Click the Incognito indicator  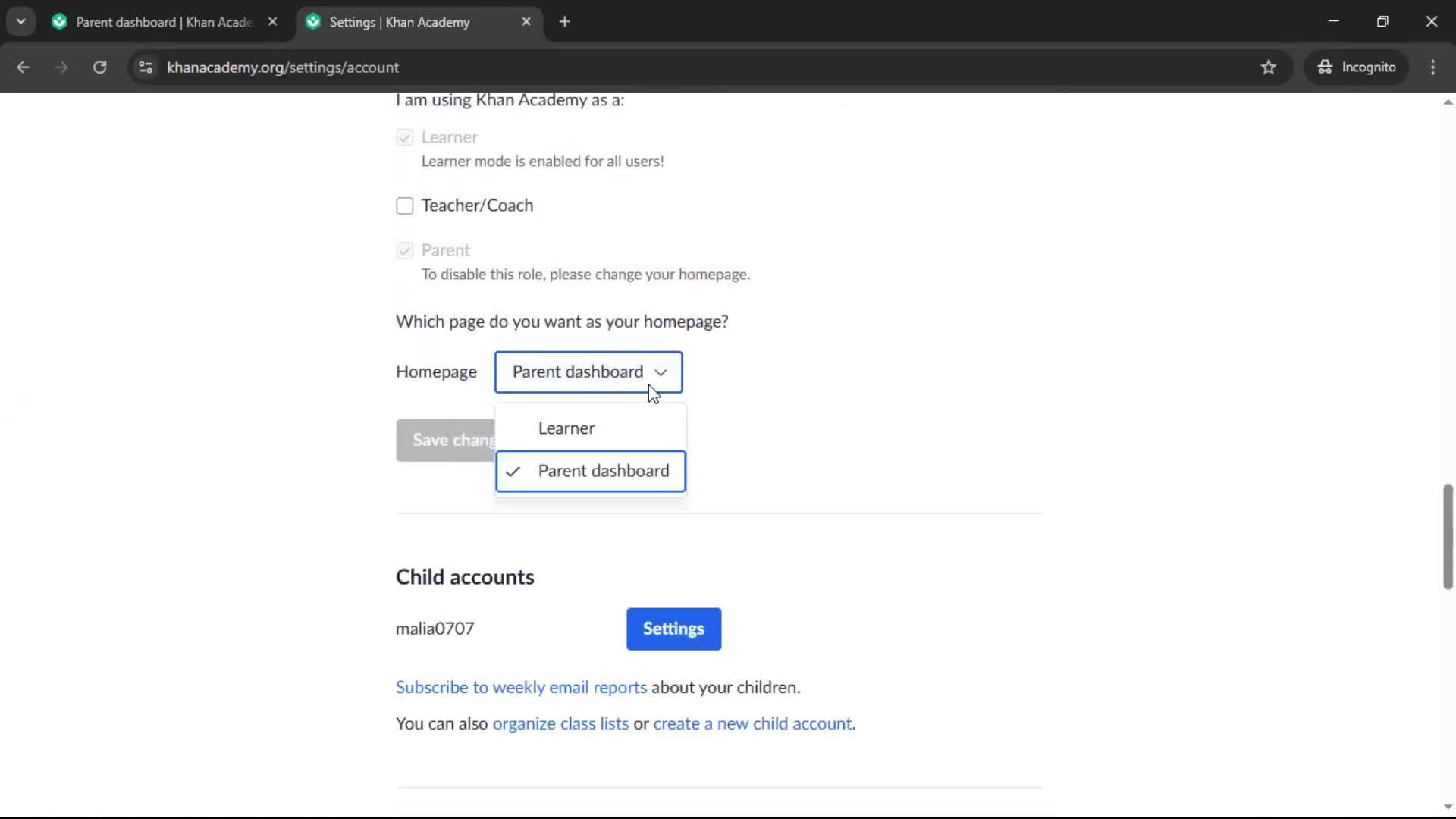point(1356,67)
